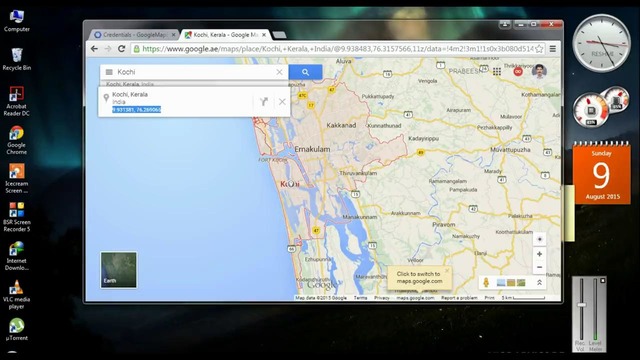Open the Google apps grid
Image resolution: width=640 pixels, height=360 pixels.
[x=497, y=72]
